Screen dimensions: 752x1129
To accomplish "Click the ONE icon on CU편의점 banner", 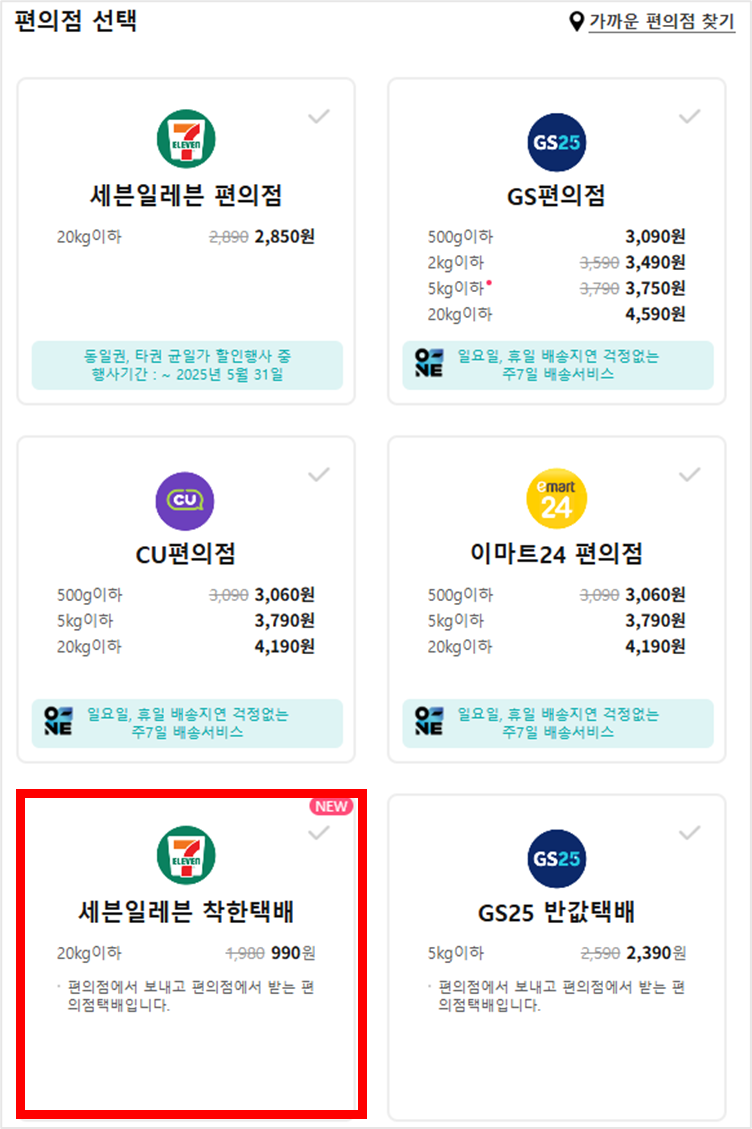I will pyautogui.click(x=59, y=719).
